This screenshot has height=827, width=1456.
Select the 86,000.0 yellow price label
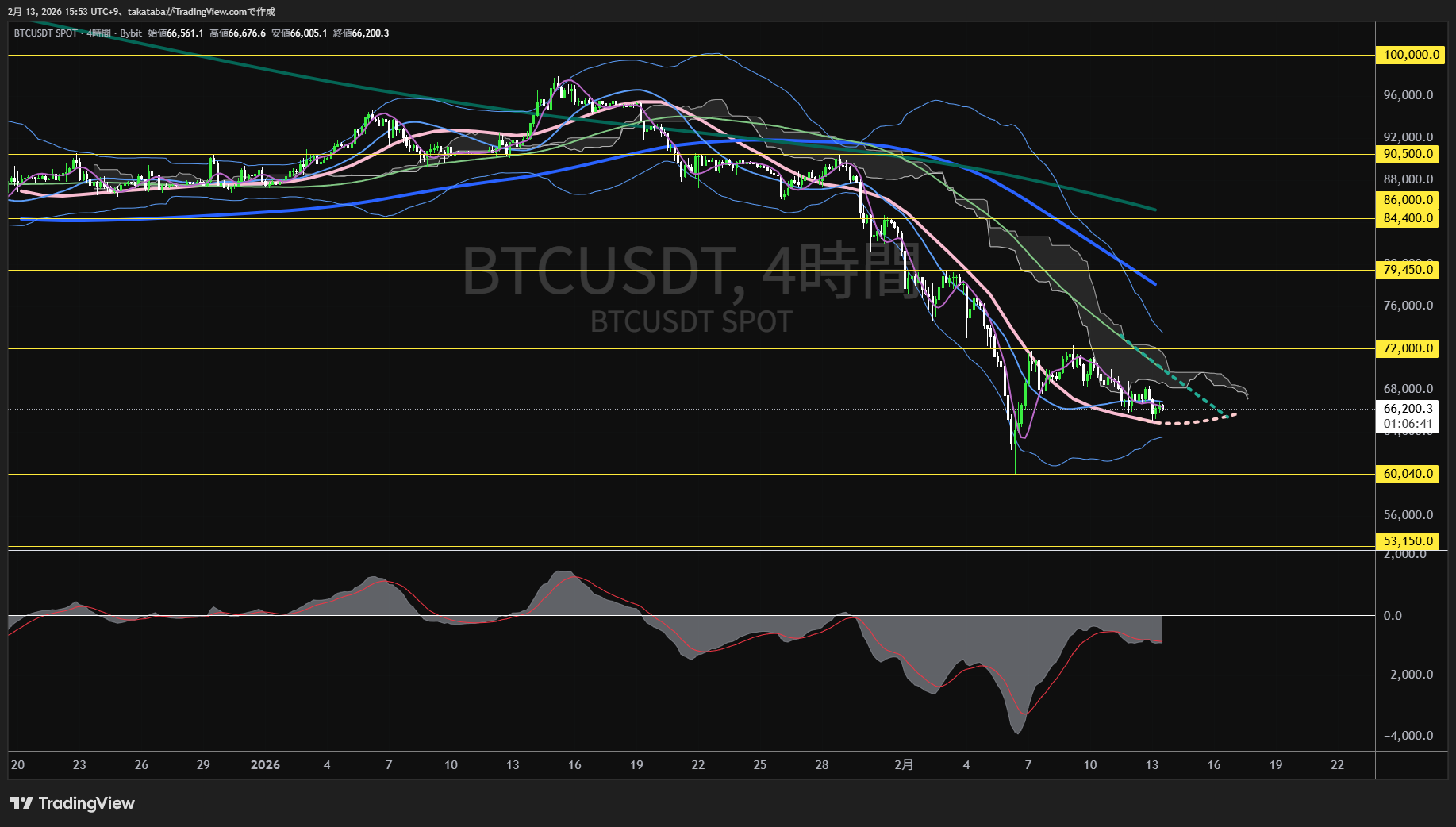point(1407,200)
